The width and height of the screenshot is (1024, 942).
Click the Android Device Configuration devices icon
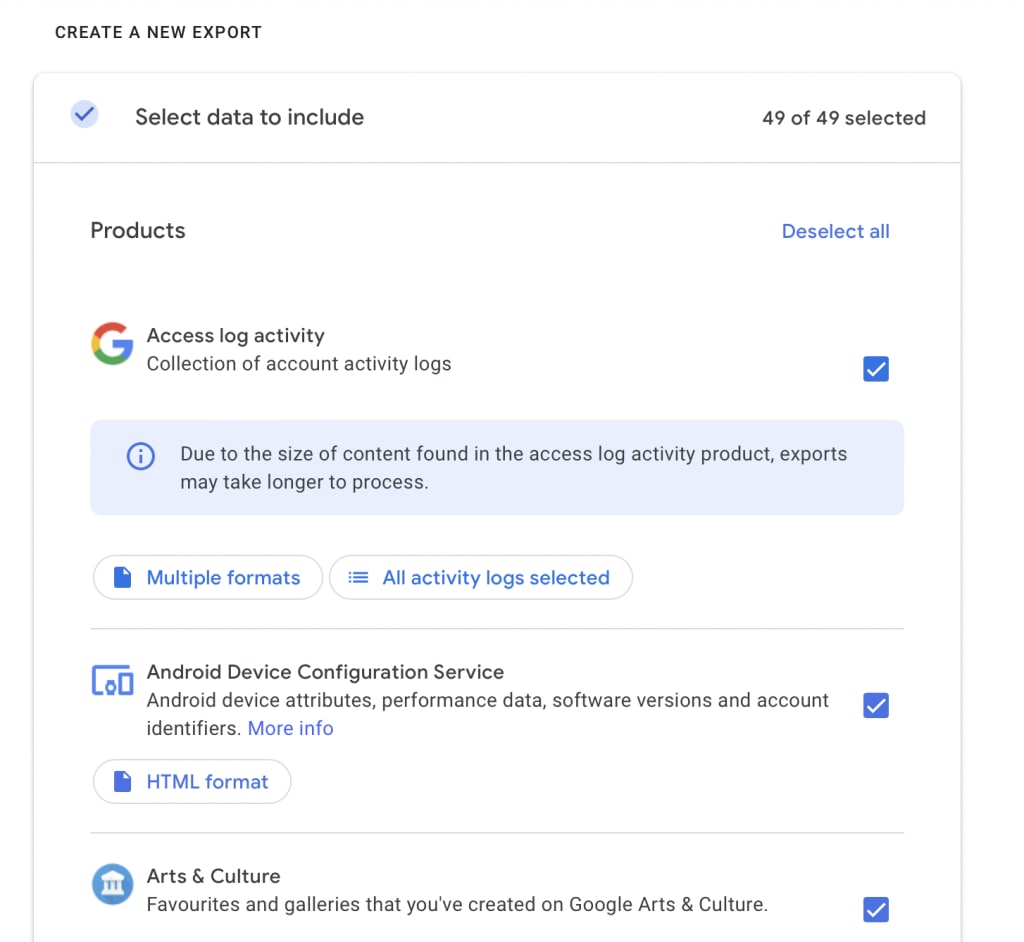pyautogui.click(x=112, y=680)
